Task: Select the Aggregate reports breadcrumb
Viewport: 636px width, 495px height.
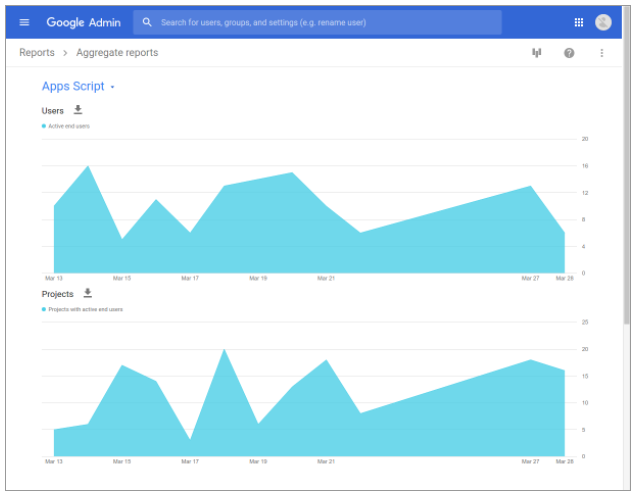Action: pos(117,53)
